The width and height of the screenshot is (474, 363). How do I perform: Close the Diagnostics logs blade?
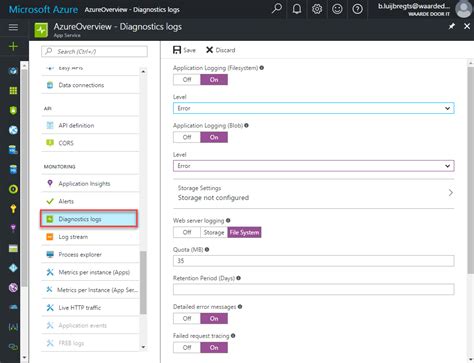click(x=467, y=26)
